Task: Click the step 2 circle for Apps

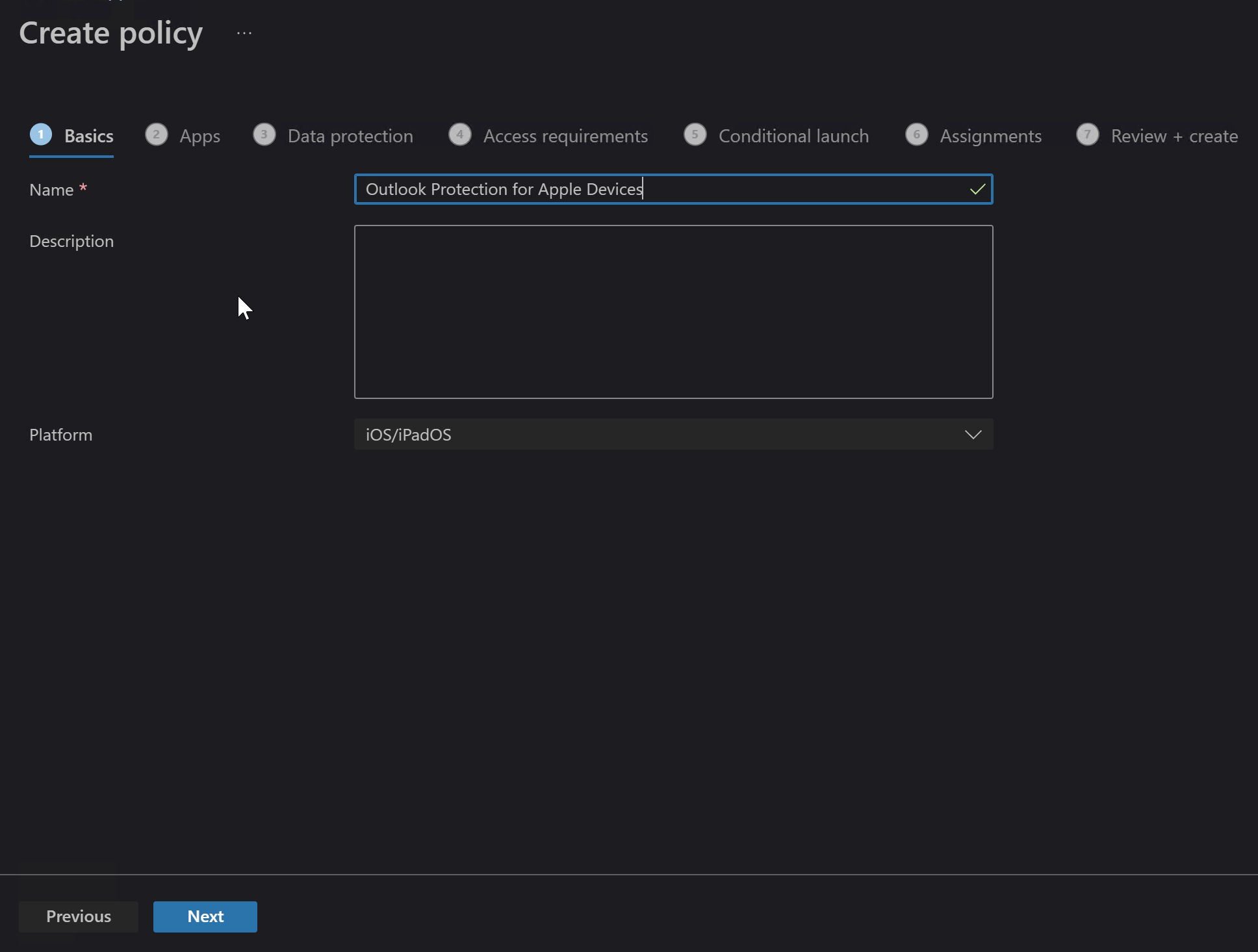Action: (157, 135)
